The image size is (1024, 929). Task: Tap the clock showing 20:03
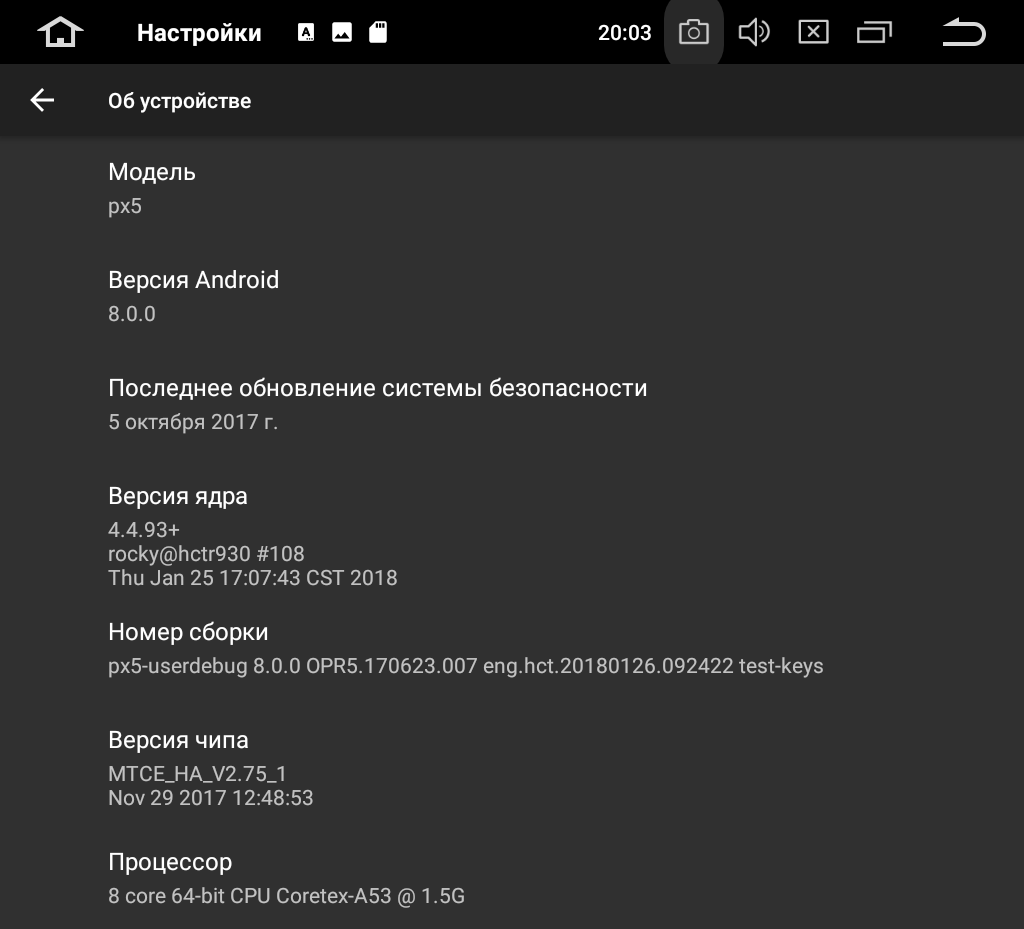(x=624, y=33)
